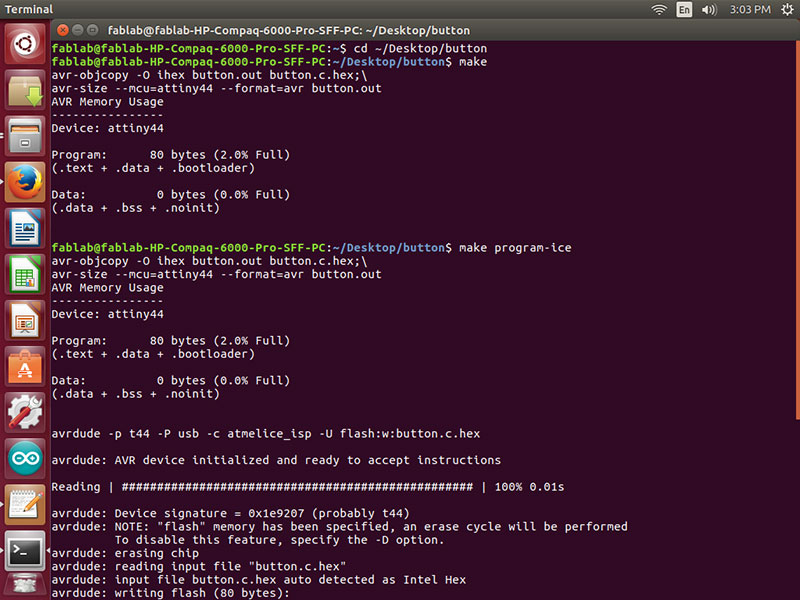Click the terminal scrollbar on right edge
This screenshot has width=800, height=600.
797,230
